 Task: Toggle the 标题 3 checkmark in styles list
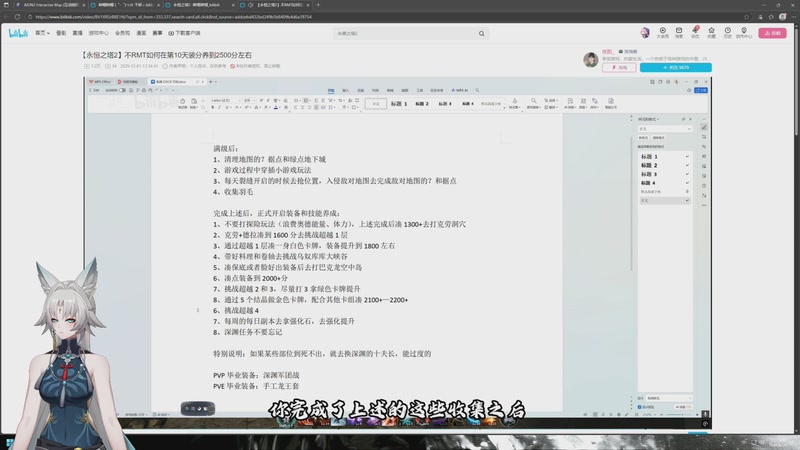click(x=687, y=174)
